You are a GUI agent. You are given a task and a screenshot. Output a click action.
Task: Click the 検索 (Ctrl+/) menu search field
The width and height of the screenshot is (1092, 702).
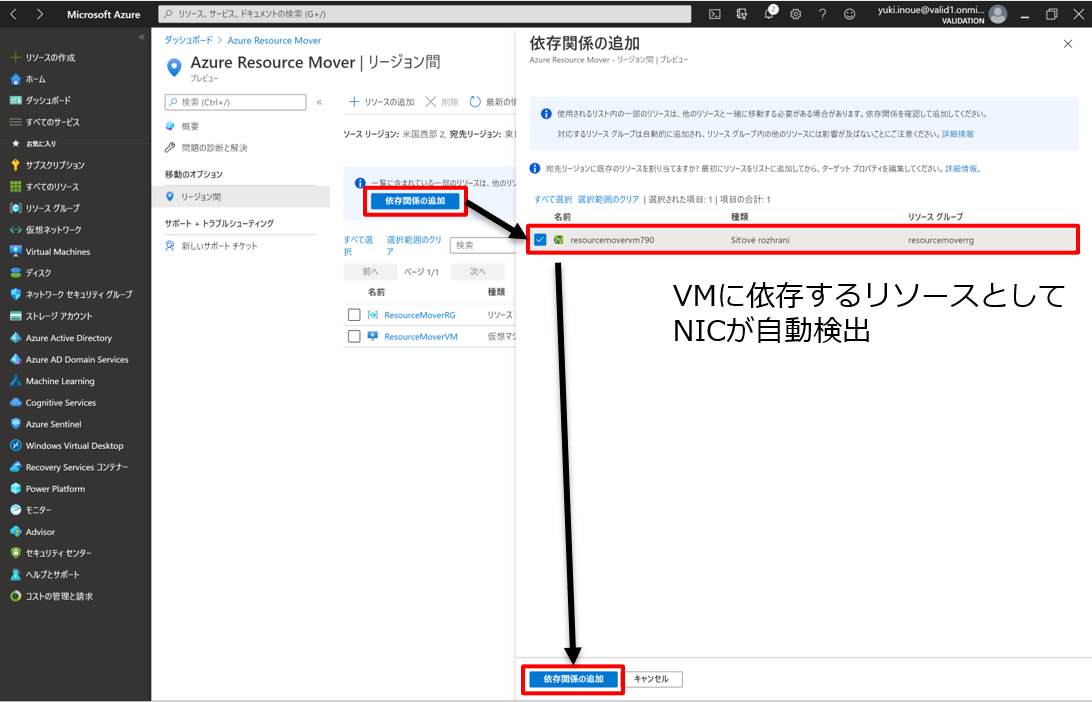(235, 102)
